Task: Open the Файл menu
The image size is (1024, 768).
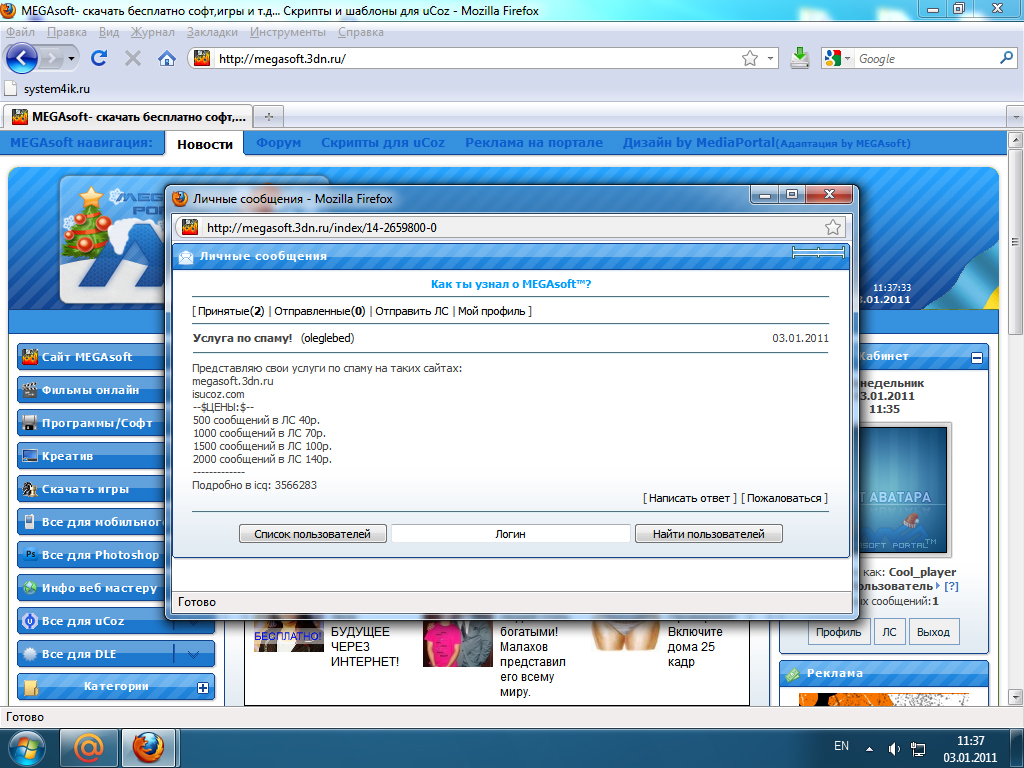Action: click(20, 32)
